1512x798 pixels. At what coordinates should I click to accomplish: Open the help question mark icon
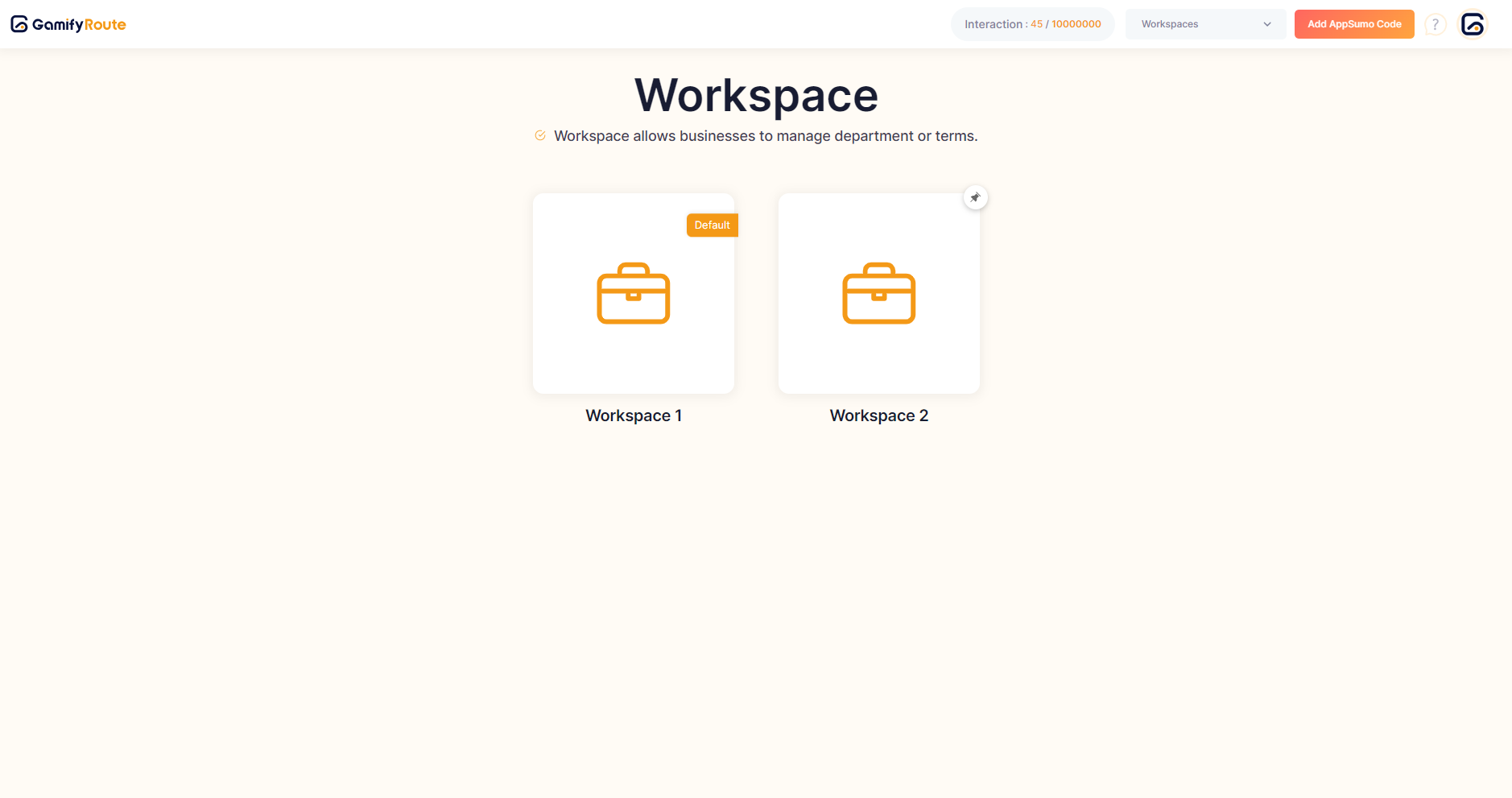1435,24
